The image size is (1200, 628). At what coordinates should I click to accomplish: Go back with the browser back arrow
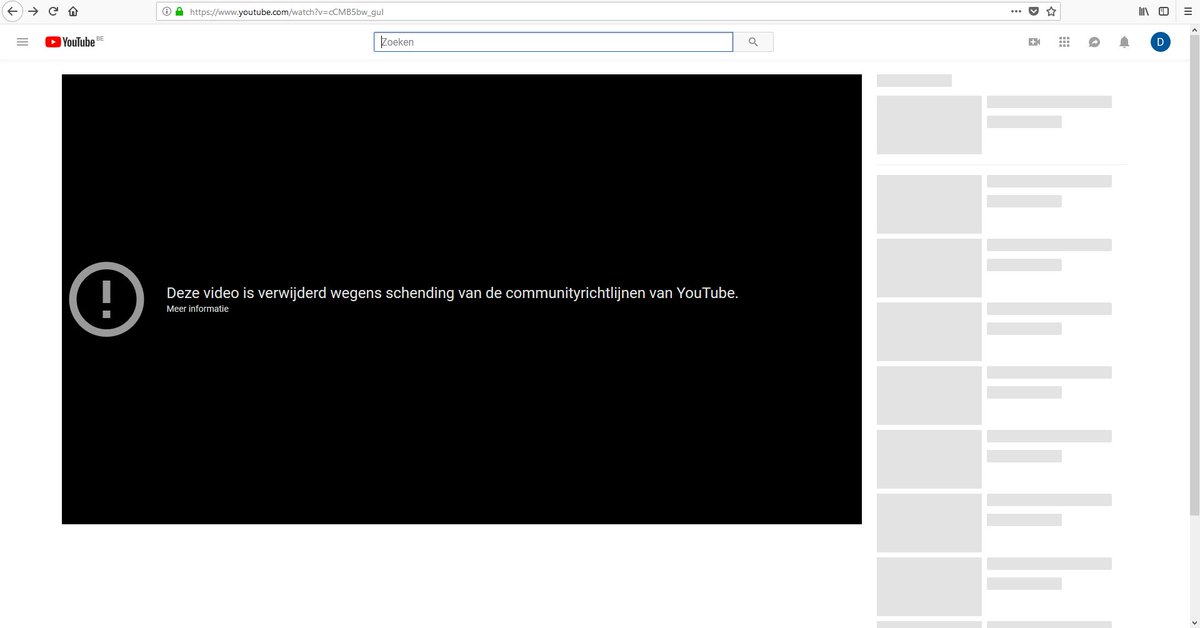click(13, 12)
